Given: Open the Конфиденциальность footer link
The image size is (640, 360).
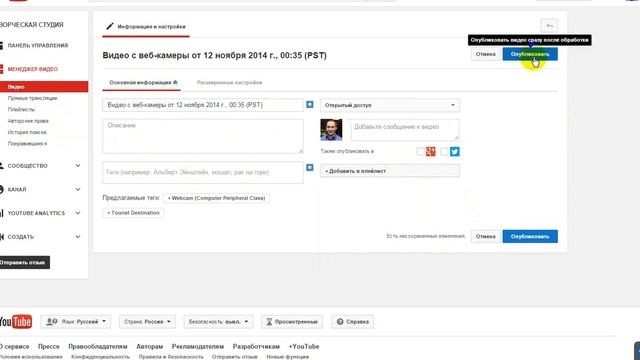Looking at the screenshot, I should pyautogui.click(x=100, y=357).
